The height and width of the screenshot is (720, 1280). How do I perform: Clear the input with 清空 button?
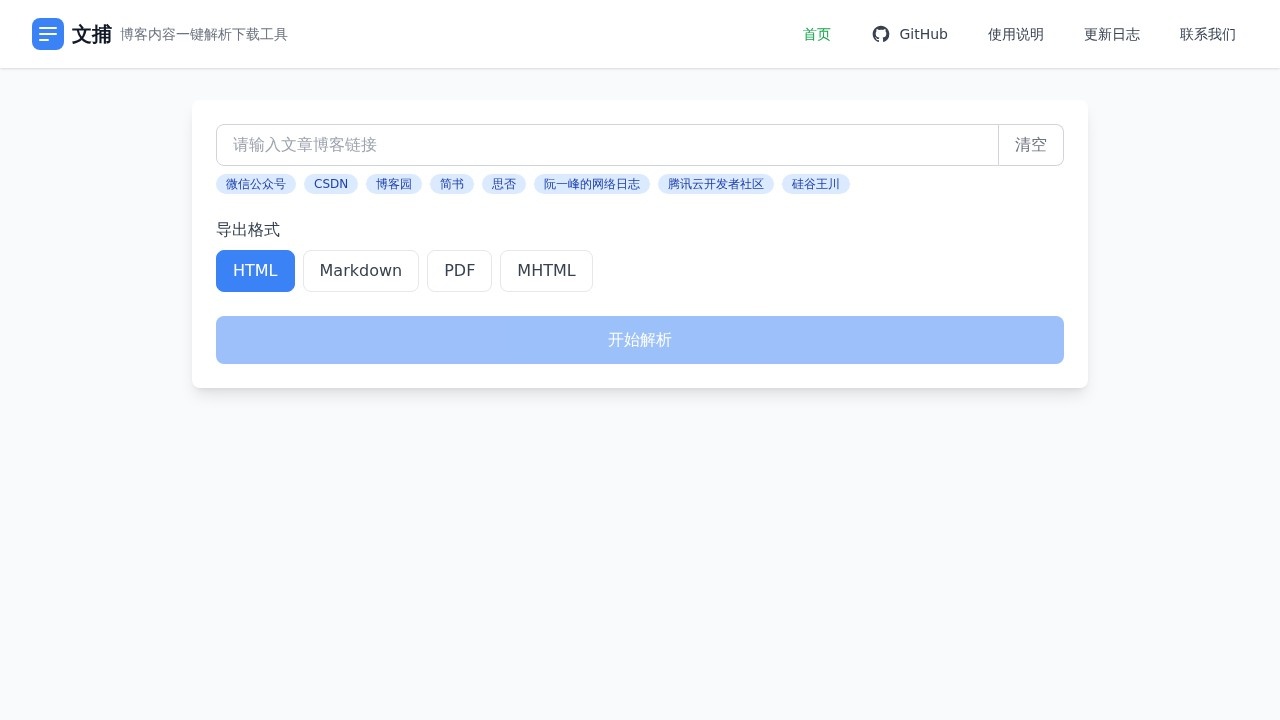(1031, 145)
